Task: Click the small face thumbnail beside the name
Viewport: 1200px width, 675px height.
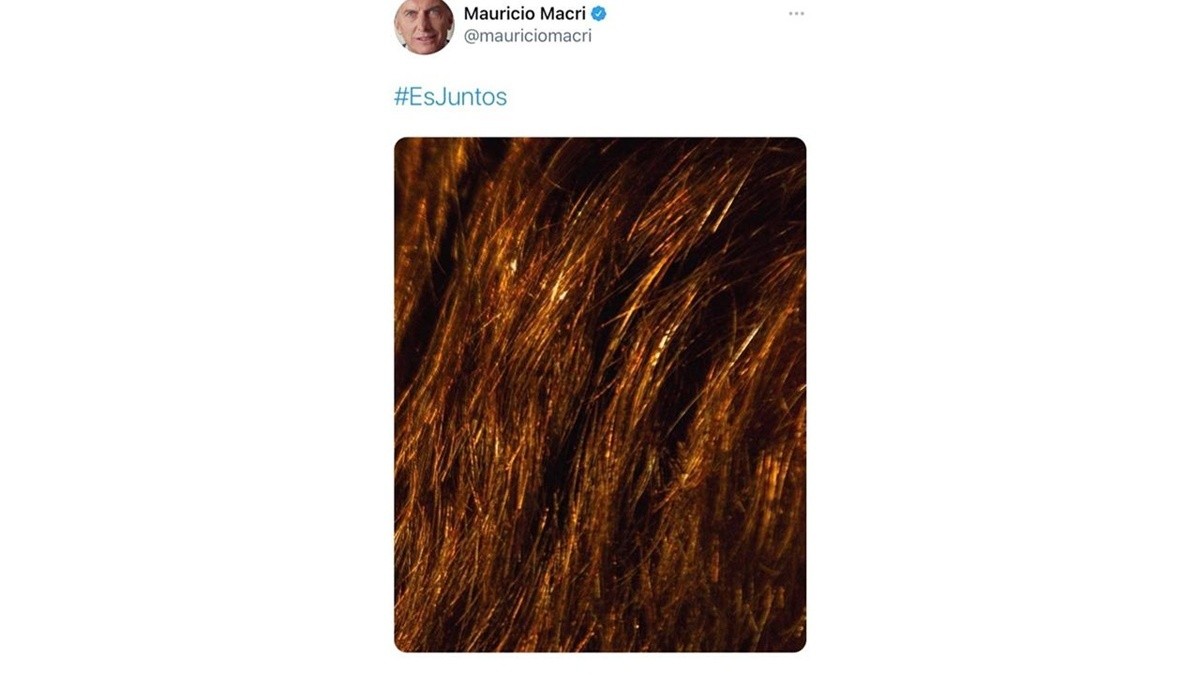Action: [x=424, y=25]
